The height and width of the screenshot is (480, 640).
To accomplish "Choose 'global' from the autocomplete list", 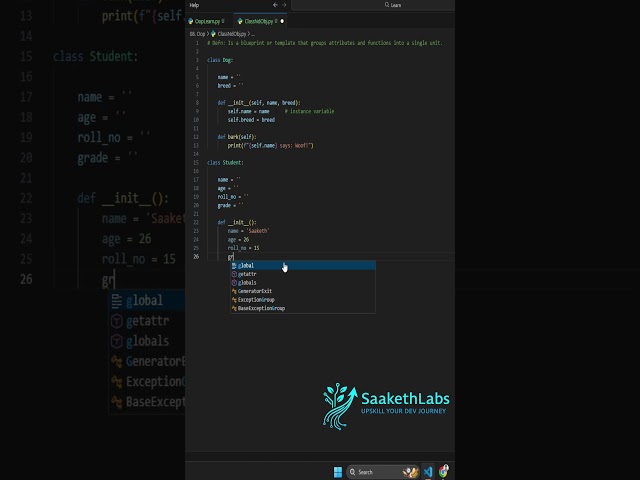I will click(x=303, y=266).
